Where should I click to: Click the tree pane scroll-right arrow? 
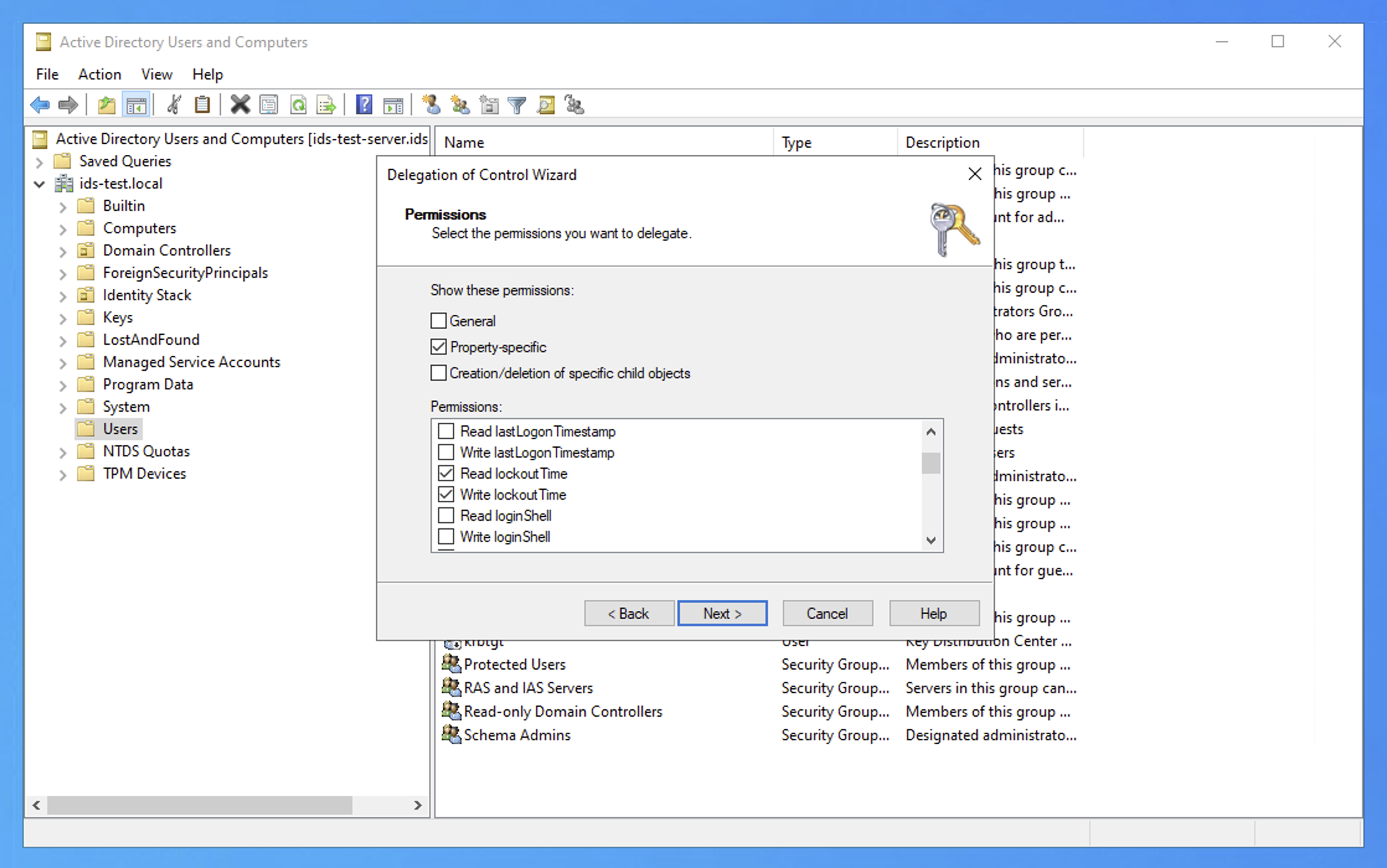click(418, 805)
